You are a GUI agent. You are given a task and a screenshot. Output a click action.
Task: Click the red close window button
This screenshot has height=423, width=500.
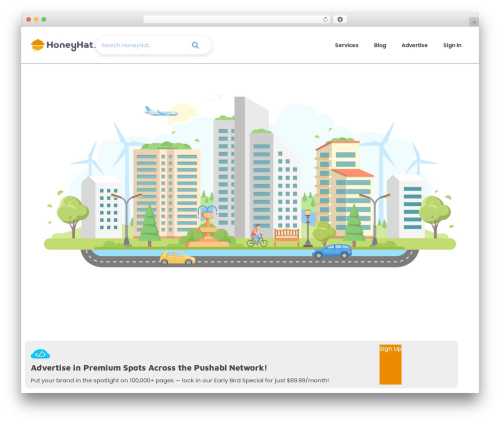click(x=29, y=19)
